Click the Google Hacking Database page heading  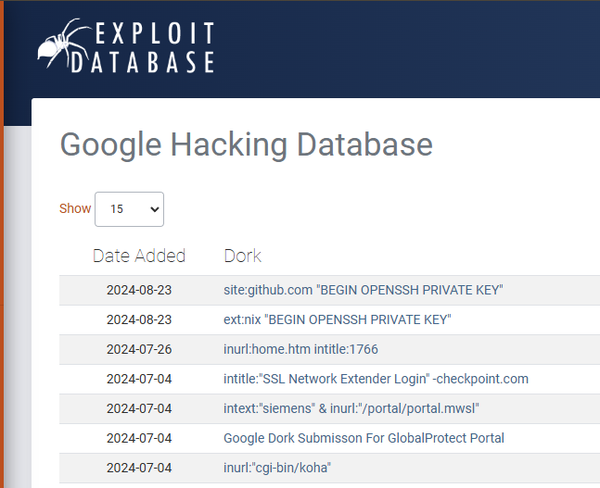(246, 144)
